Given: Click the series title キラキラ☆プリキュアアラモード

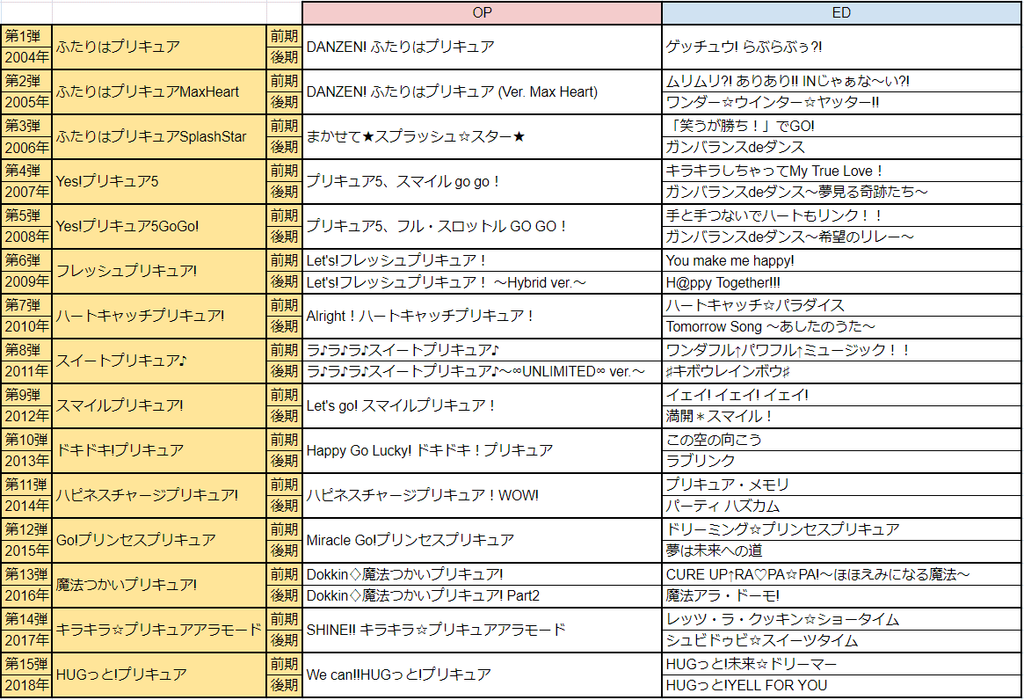Looking at the screenshot, I should (x=159, y=630).
